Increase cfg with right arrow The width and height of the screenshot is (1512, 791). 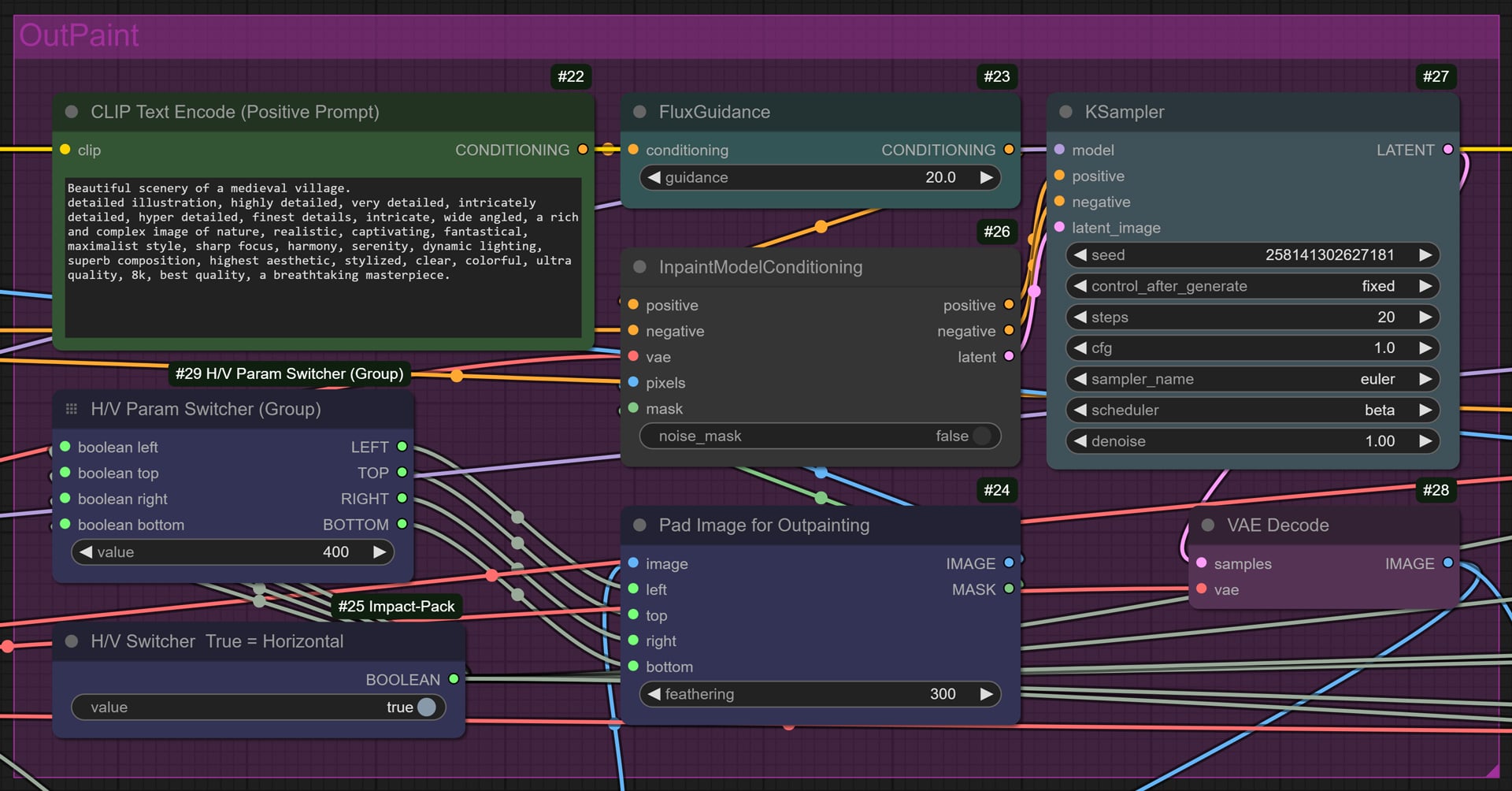(x=1425, y=347)
